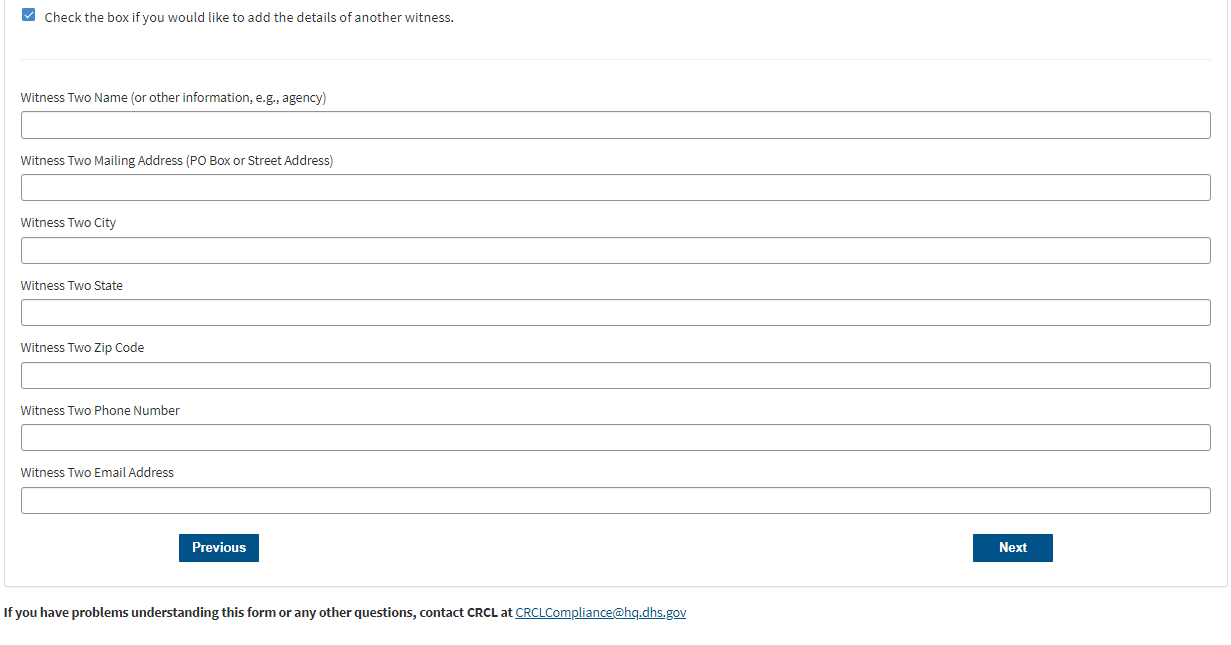Click the Witness Two Phone Number text box
The width and height of the screenshot is (1231, 645).
(x=615, y=438)
